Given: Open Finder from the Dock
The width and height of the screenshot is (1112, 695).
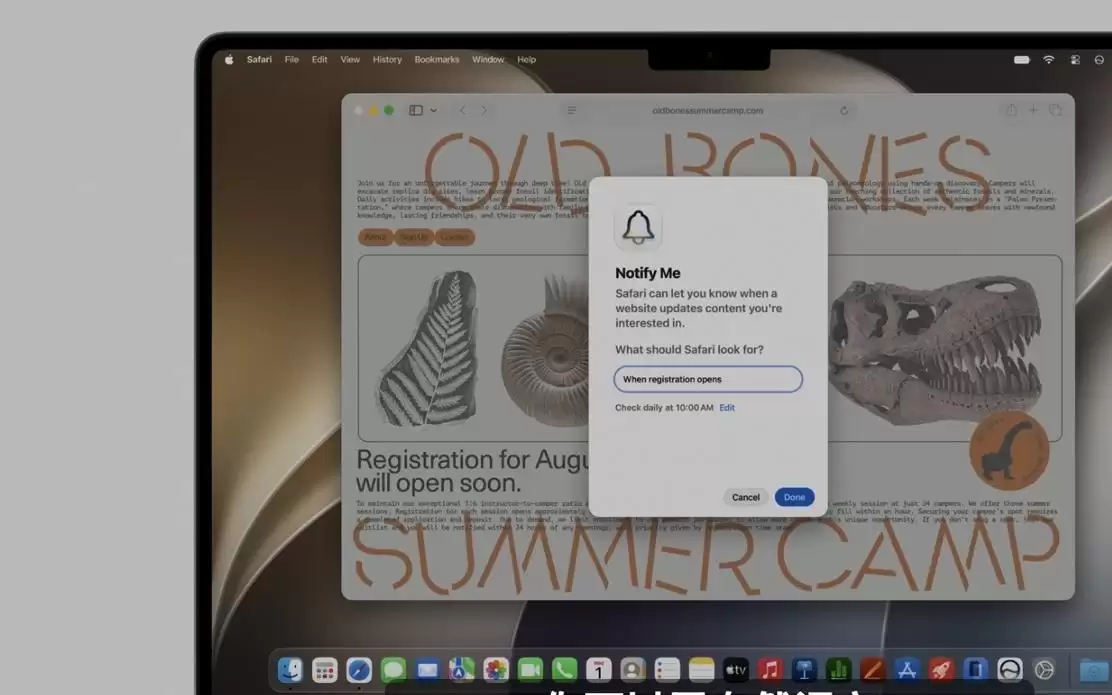Looking at the screenshot, I should [290, 669].
